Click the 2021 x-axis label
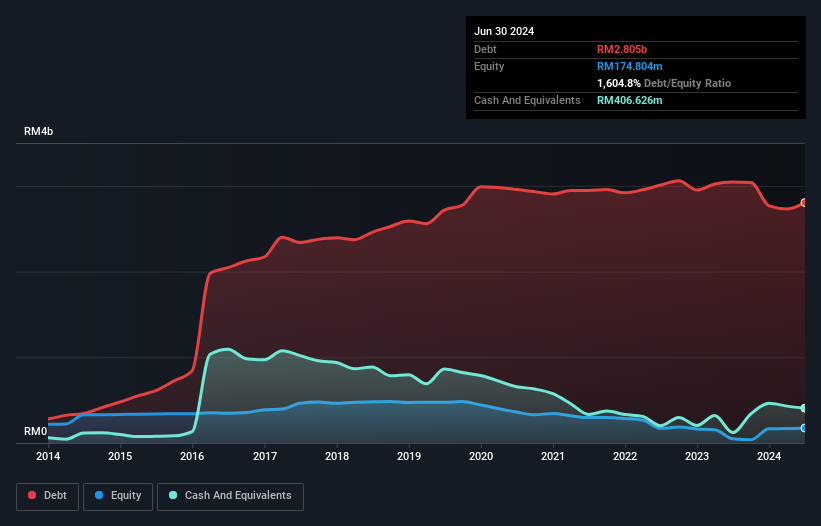821x526 pixels. coord(553,456)
